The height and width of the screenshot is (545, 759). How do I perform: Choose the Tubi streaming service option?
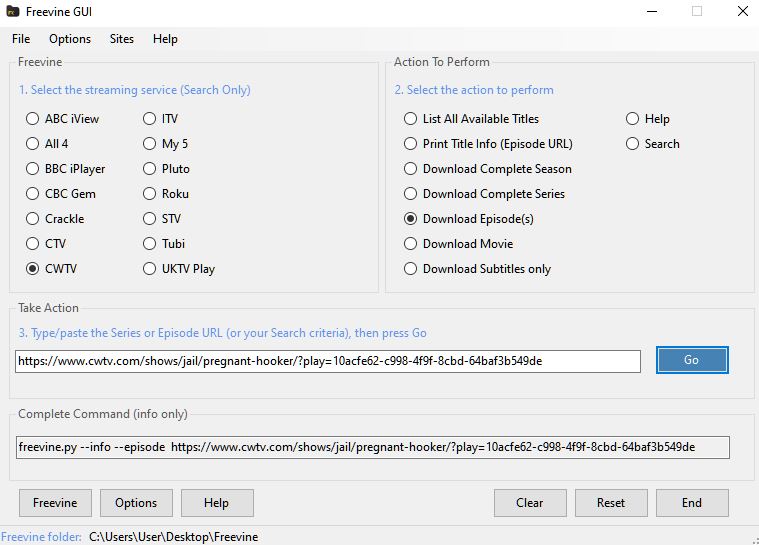150,244
